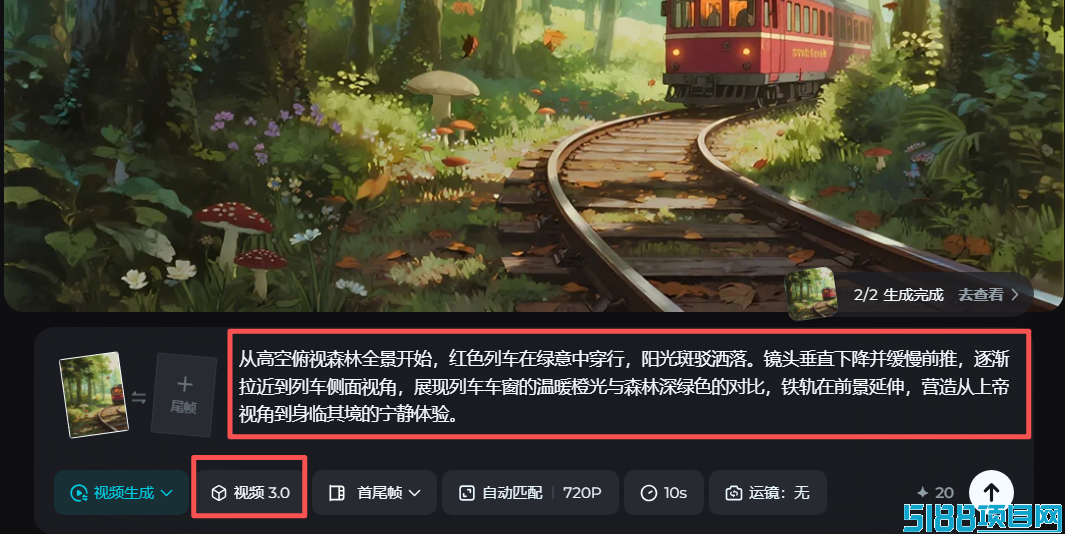
Task: Click the generated result thumbnail beside 2/2
Action: tap(812, 293)
